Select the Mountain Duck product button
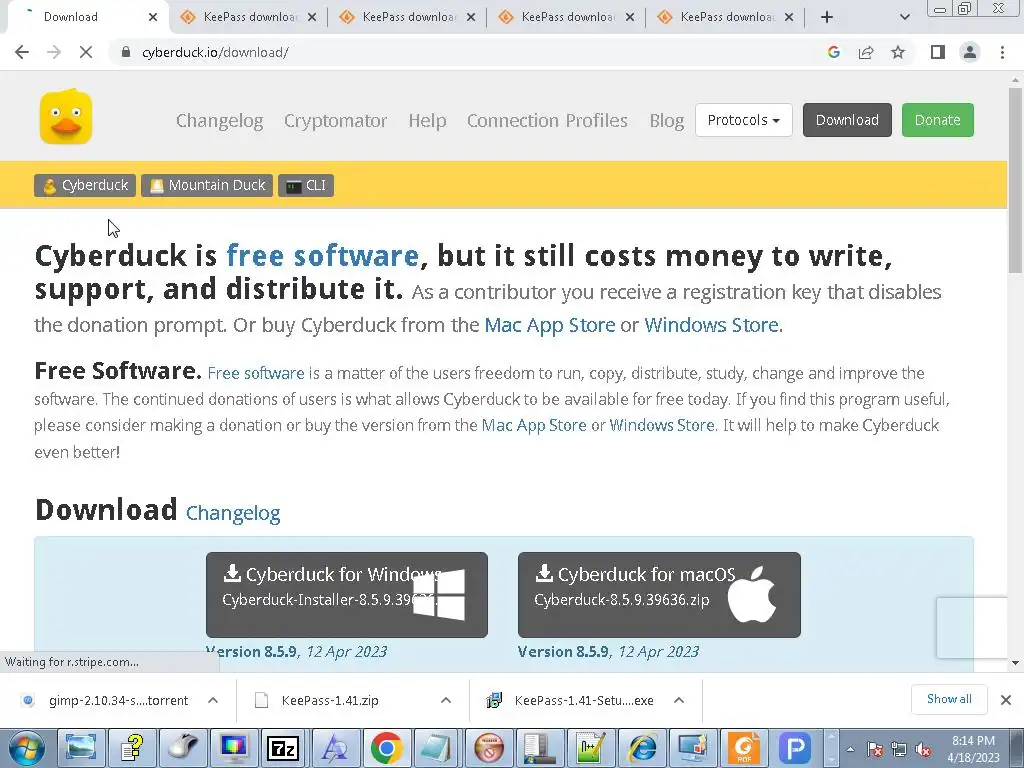The height and width of the screenshot is (768, 1024). coord(207,185)
